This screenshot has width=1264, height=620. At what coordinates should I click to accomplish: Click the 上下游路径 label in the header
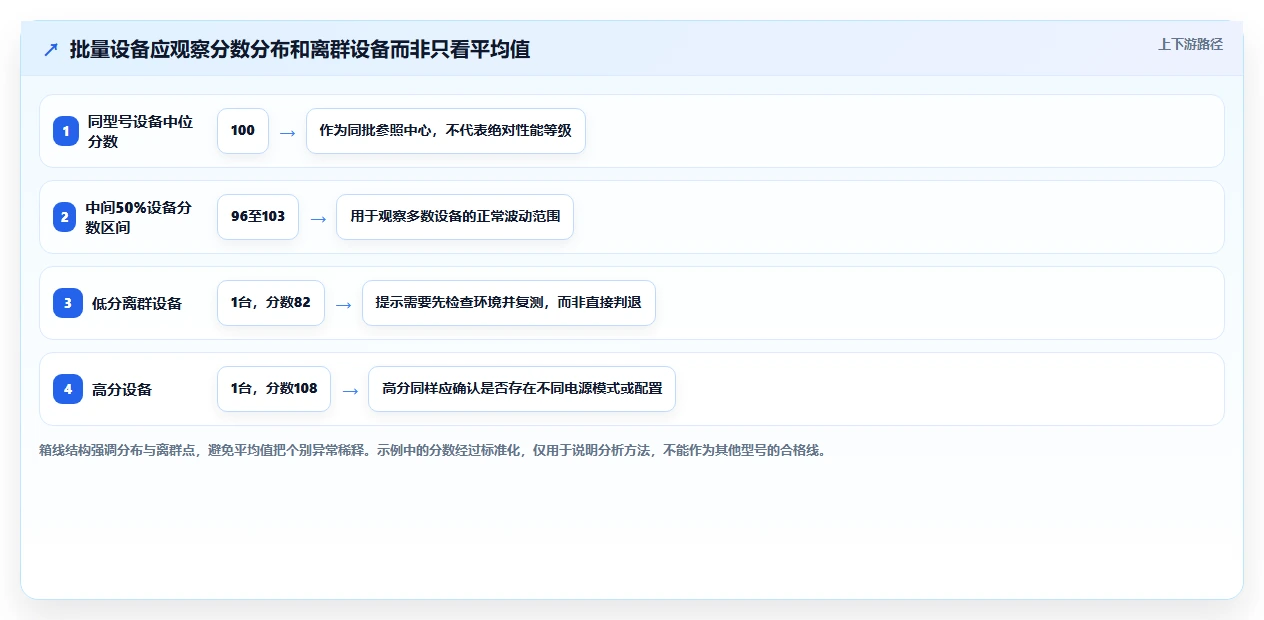1190,44
